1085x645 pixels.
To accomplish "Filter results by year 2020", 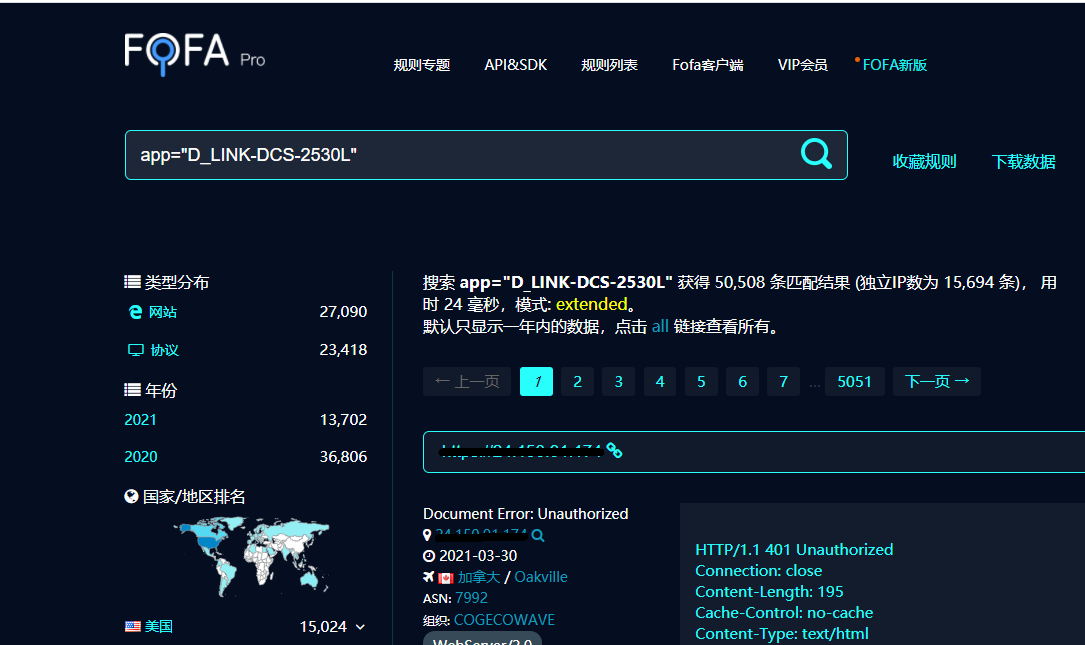I will tap(140, 457).
